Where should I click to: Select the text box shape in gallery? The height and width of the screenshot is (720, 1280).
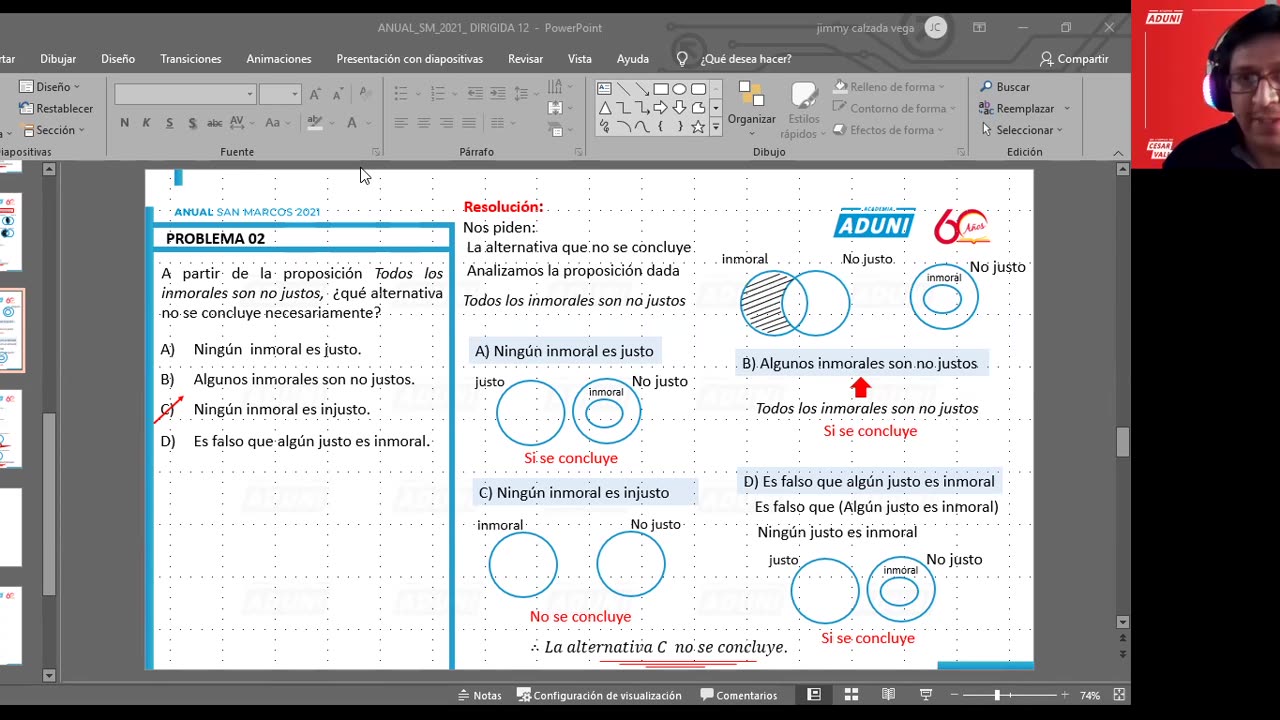point(604,89)
